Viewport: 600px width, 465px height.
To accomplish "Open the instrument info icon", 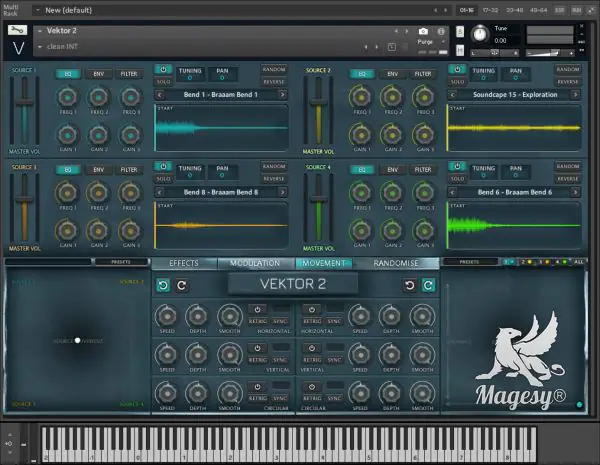I will click(441, 31).
